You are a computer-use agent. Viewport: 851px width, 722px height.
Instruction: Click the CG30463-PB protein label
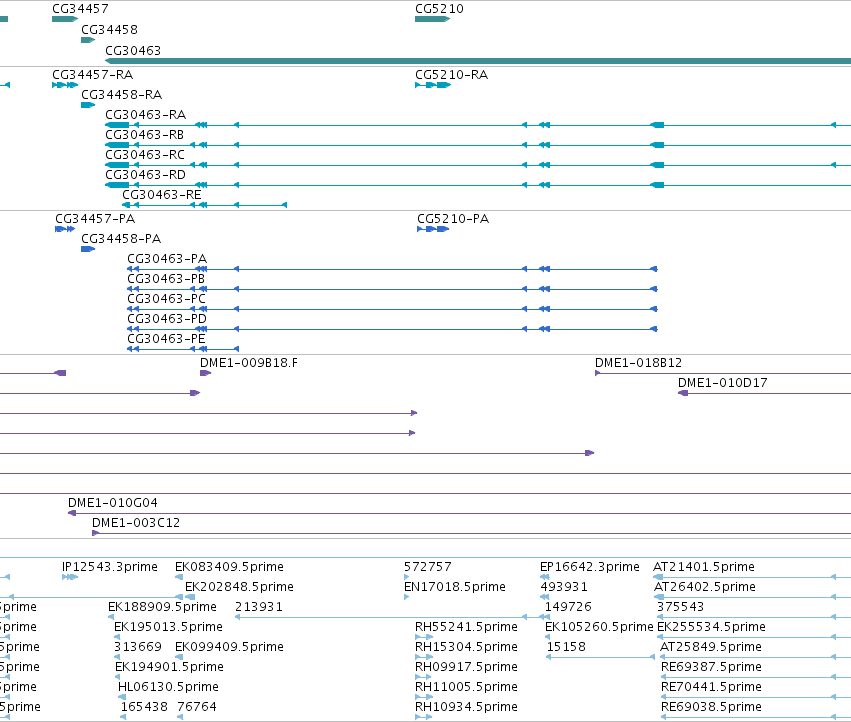click(166, 278)
